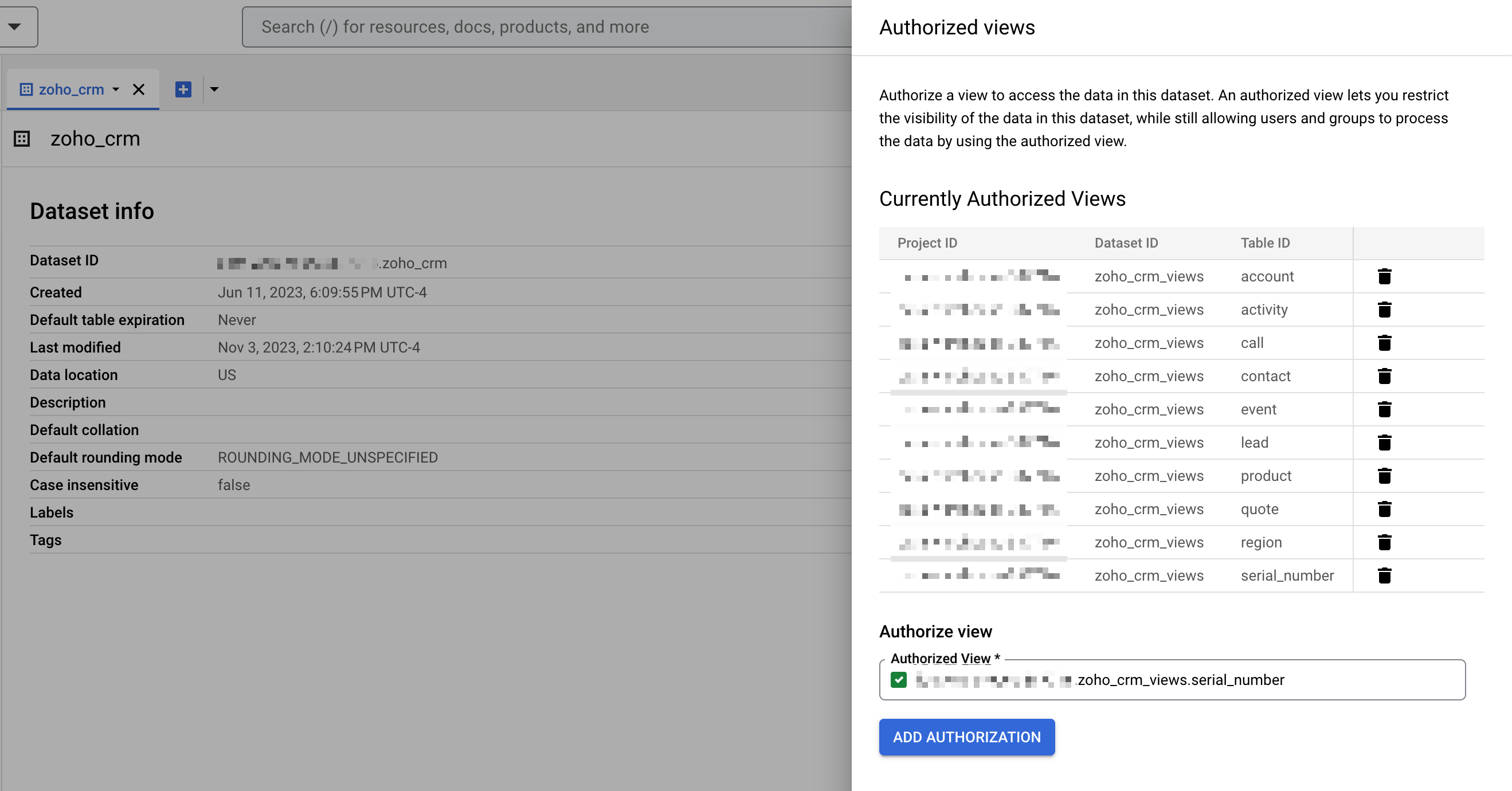Click Default table expiration Never value
The height and width of the screenshot is (791, 1512).
237,320
